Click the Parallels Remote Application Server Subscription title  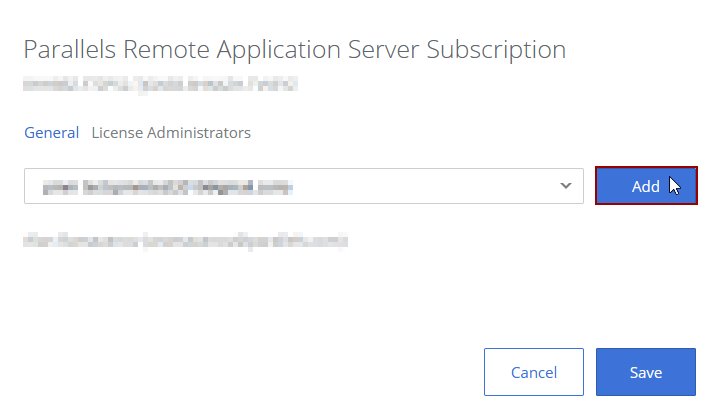pos(294,49)
